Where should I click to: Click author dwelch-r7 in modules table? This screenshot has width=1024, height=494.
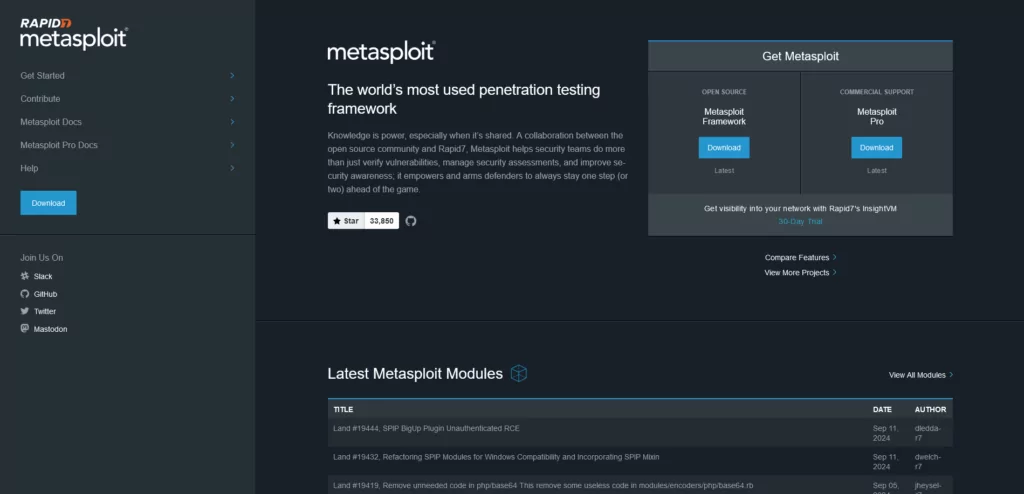(x=927, y=462)
